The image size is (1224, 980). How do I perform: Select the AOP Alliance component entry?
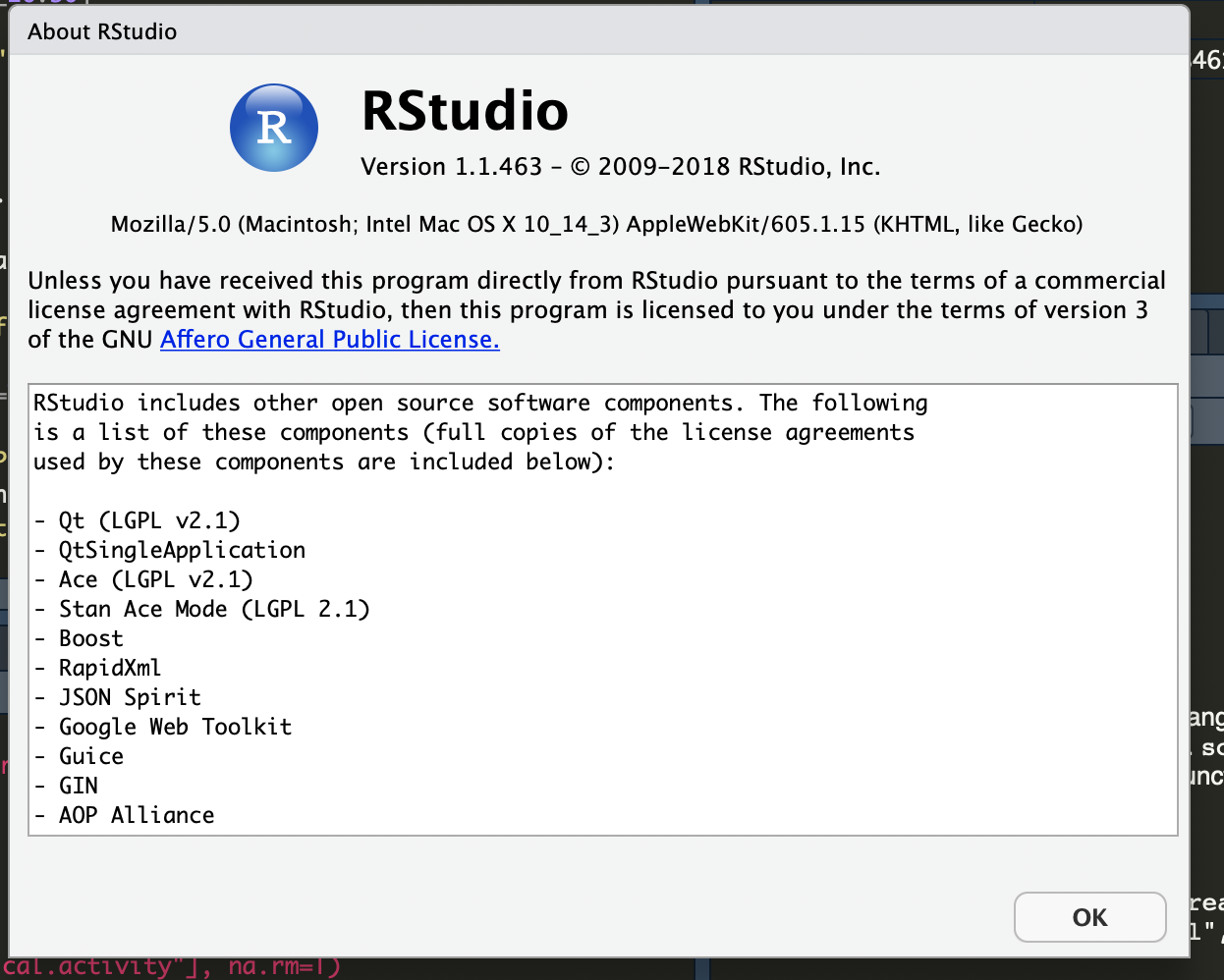(x=137, y=815)
